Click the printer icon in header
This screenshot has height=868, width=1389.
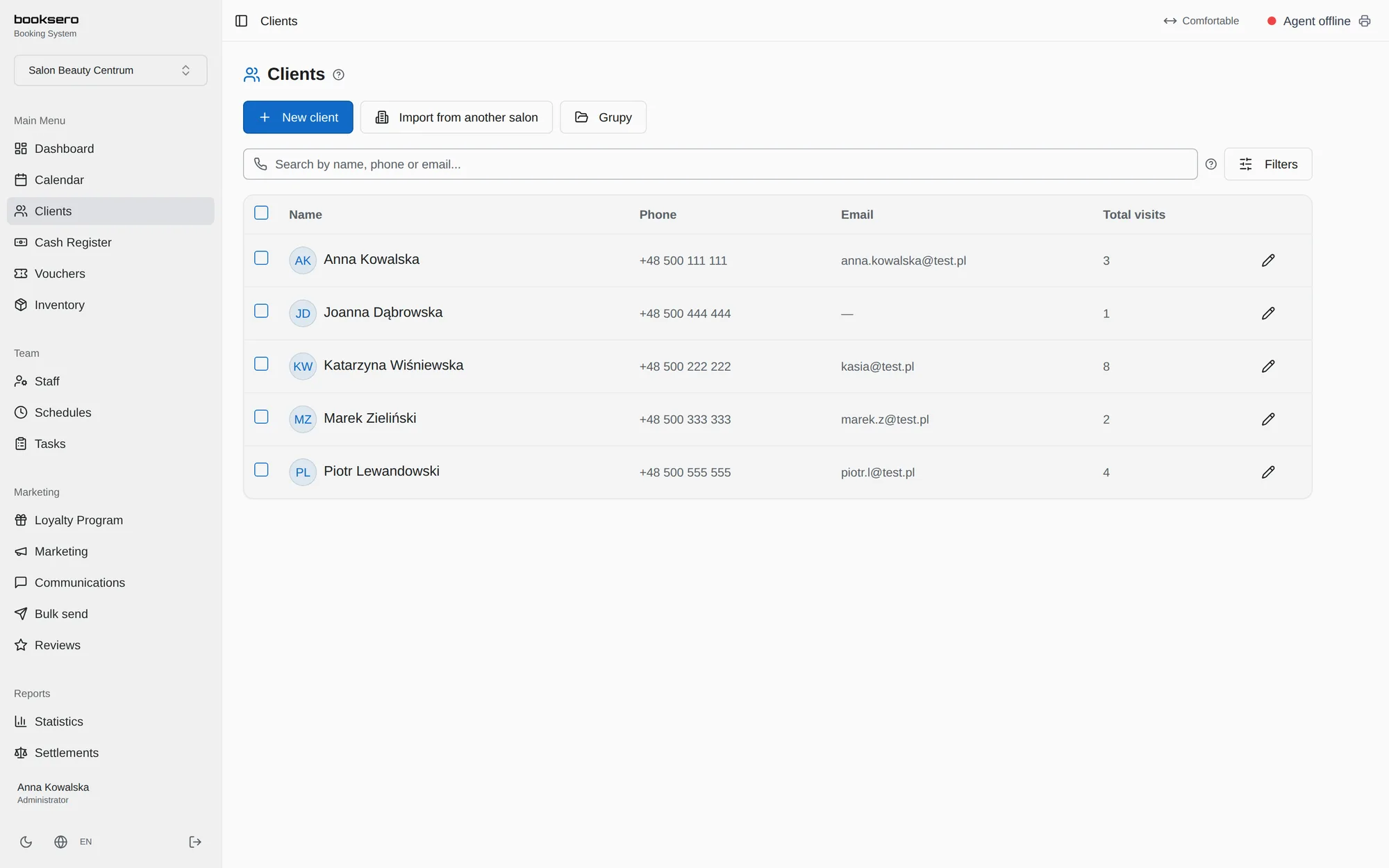click(x=1365, y=21)
